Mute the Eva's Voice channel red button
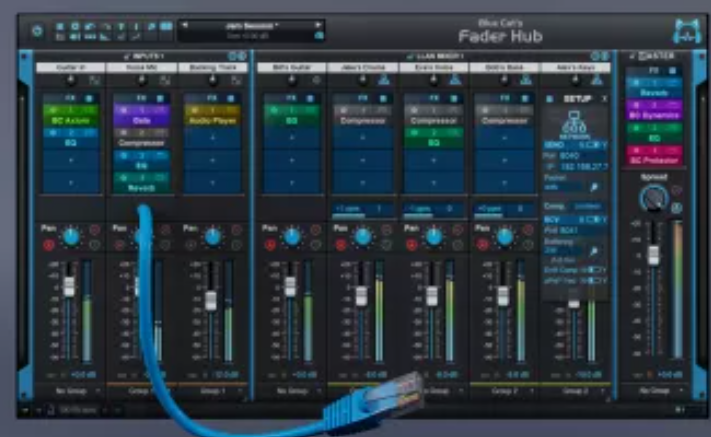 412,245
